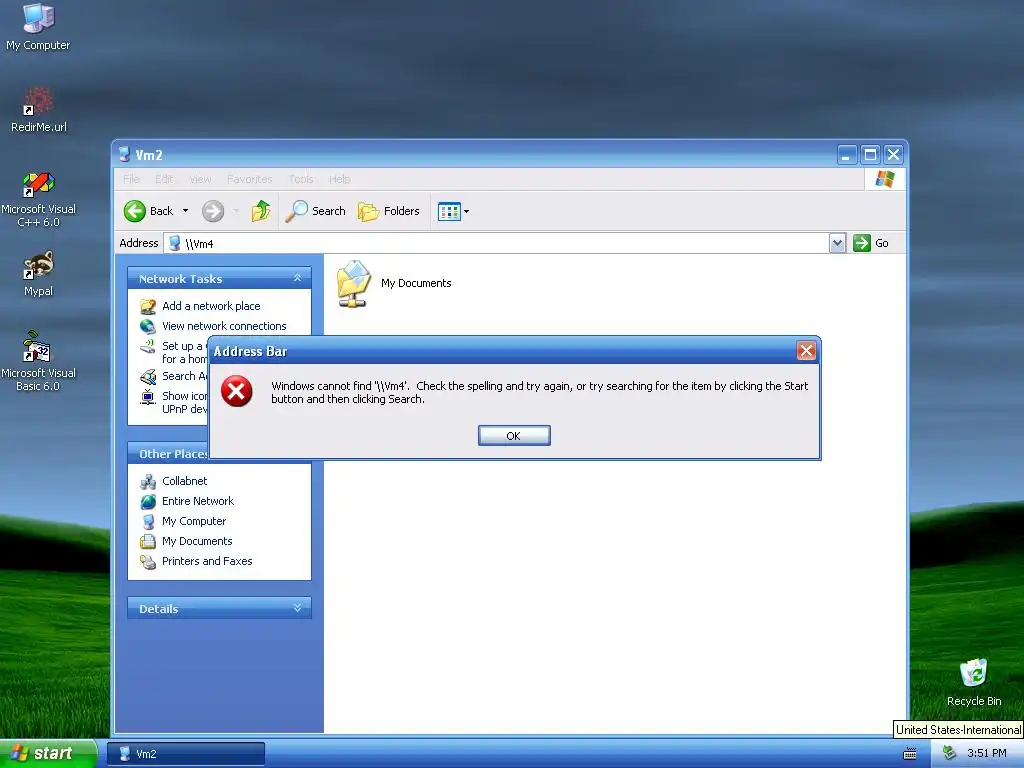Click the red error icon in the dialog
Screen dimensions: 1024x768
tap(236, 391)
